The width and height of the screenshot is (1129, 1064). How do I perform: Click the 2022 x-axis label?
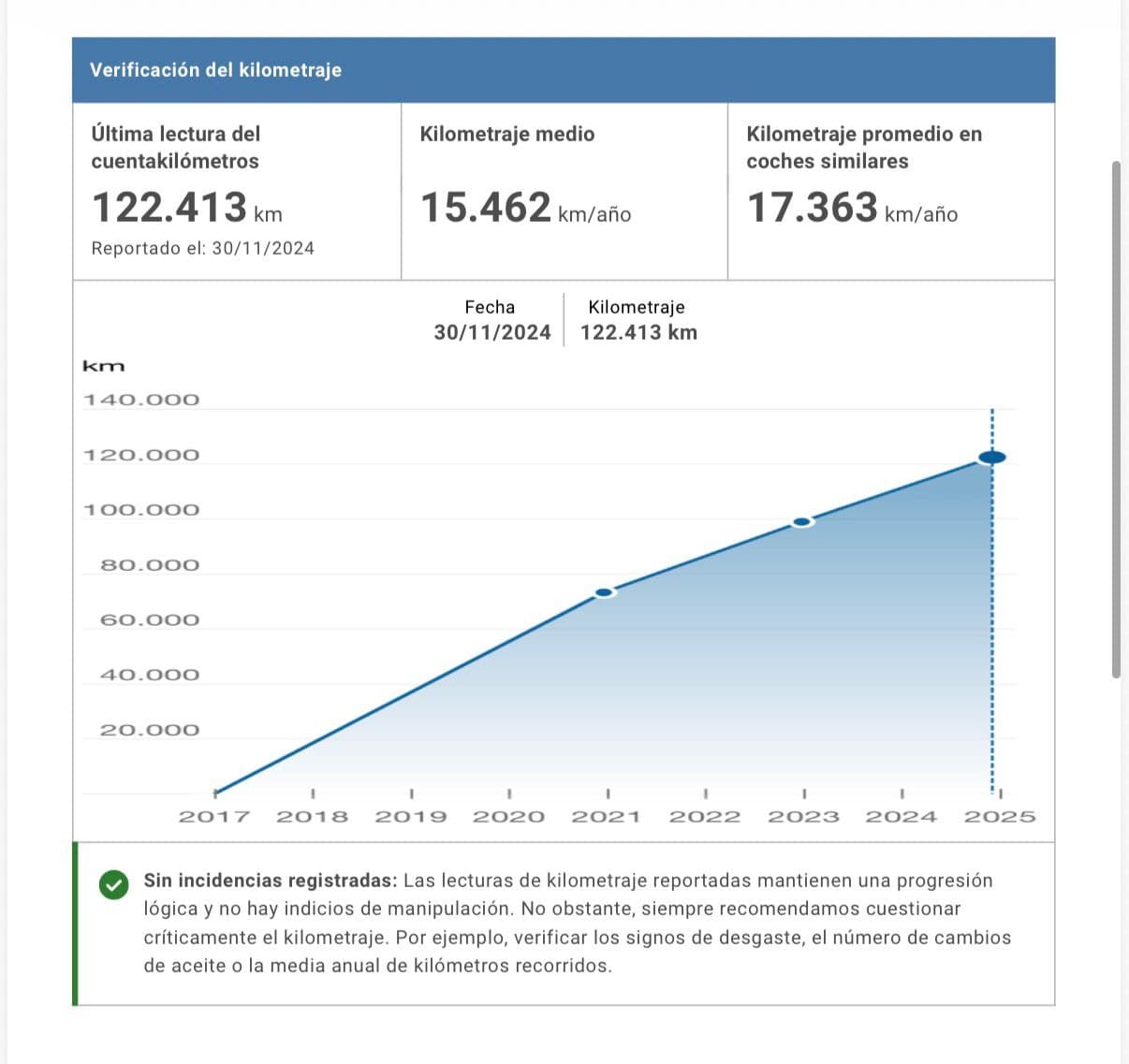pyautogui.click(x=704, y=817)
